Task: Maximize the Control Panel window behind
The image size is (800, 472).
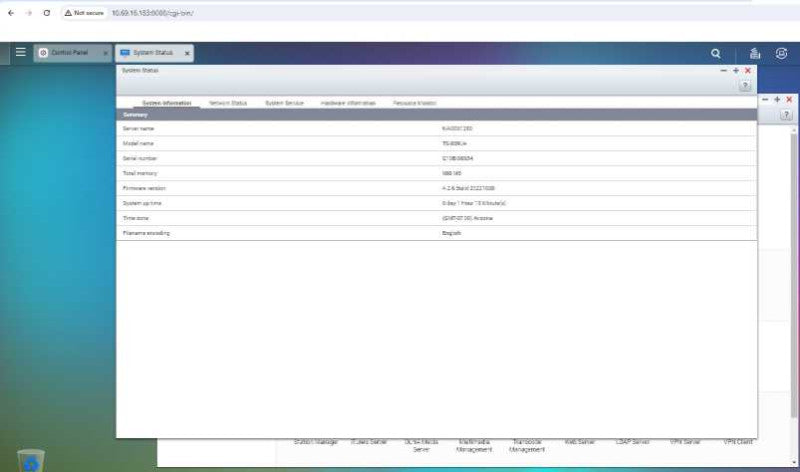Action: [777, 100]
